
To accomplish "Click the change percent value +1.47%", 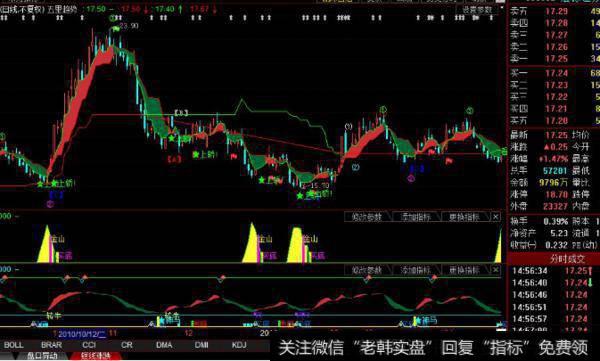I will pos(553,158).
